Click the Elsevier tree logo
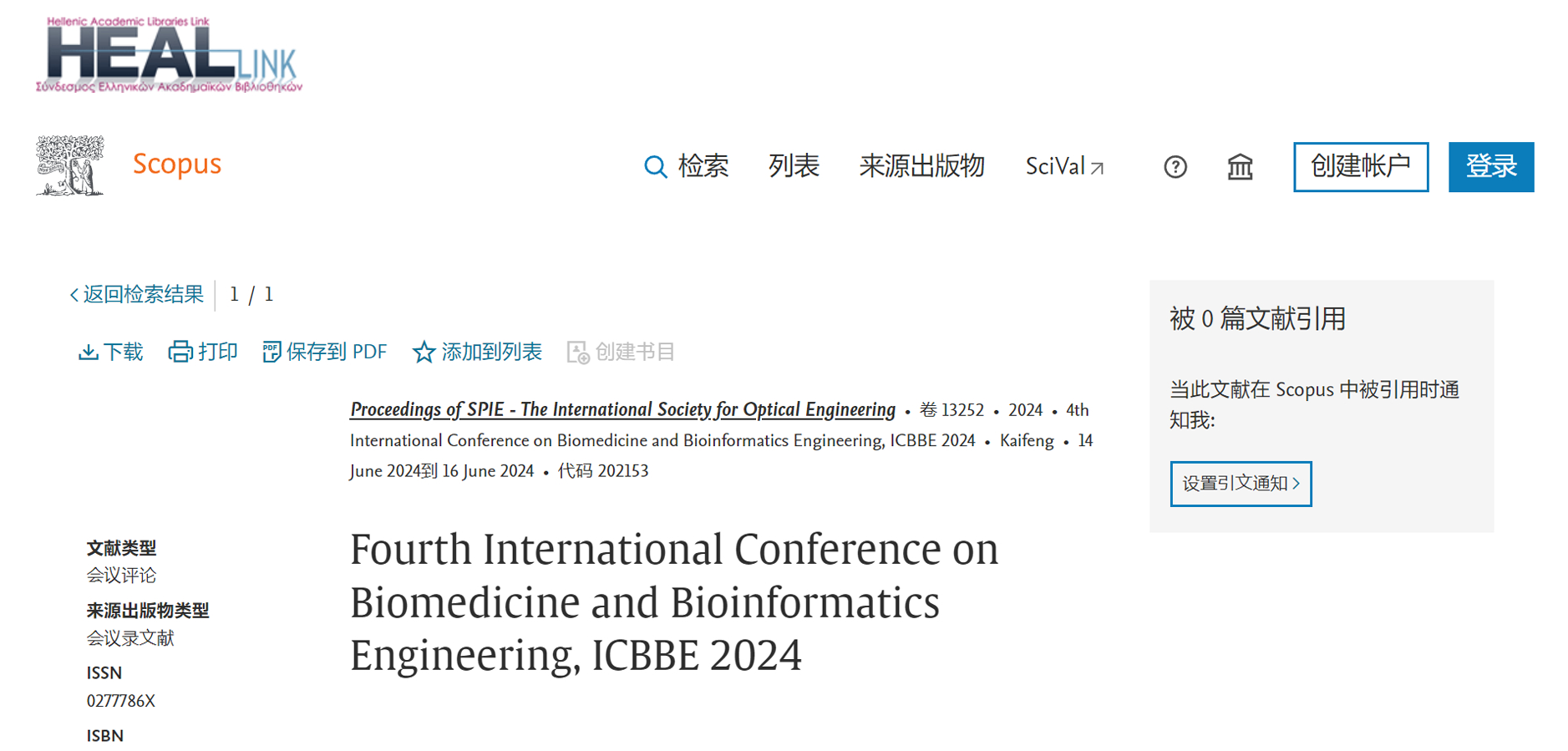 pos(70,165)
